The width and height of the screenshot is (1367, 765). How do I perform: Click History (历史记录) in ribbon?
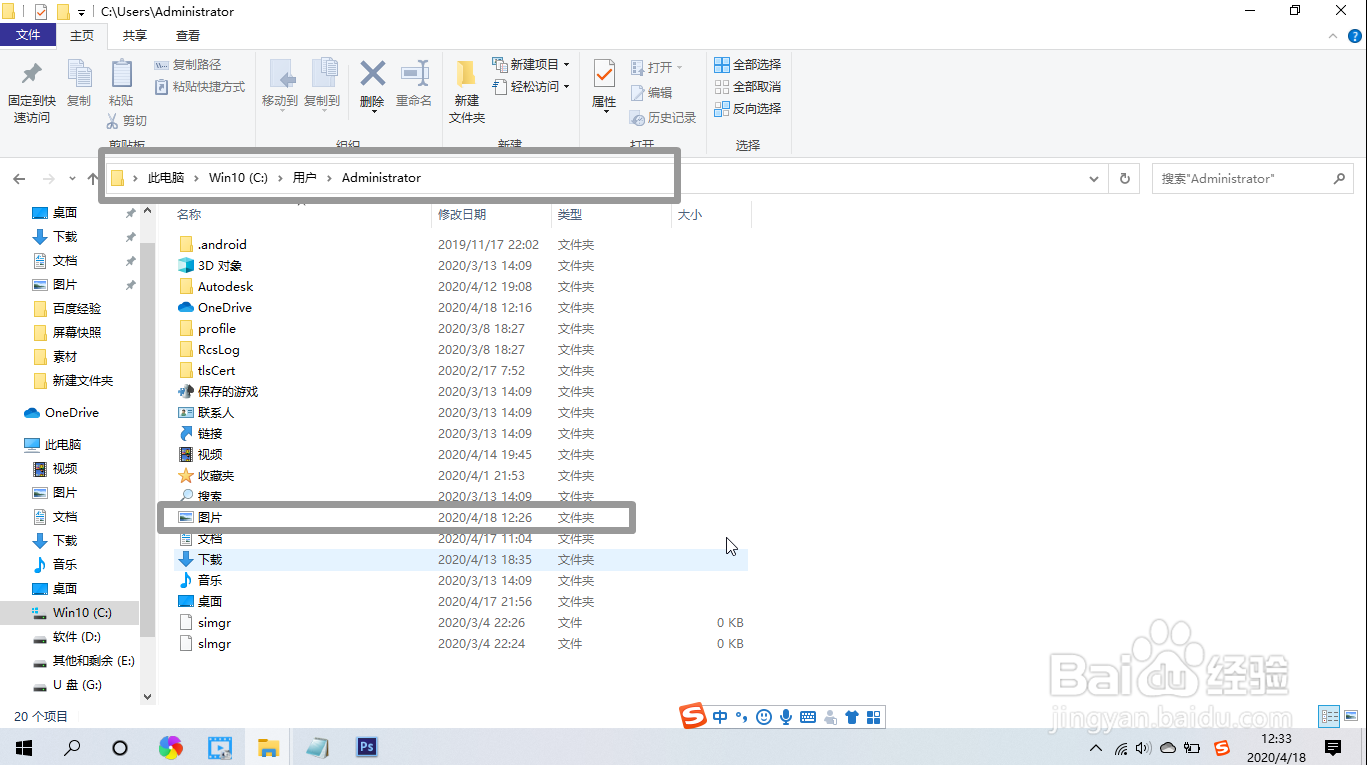[x=663, y=118]
